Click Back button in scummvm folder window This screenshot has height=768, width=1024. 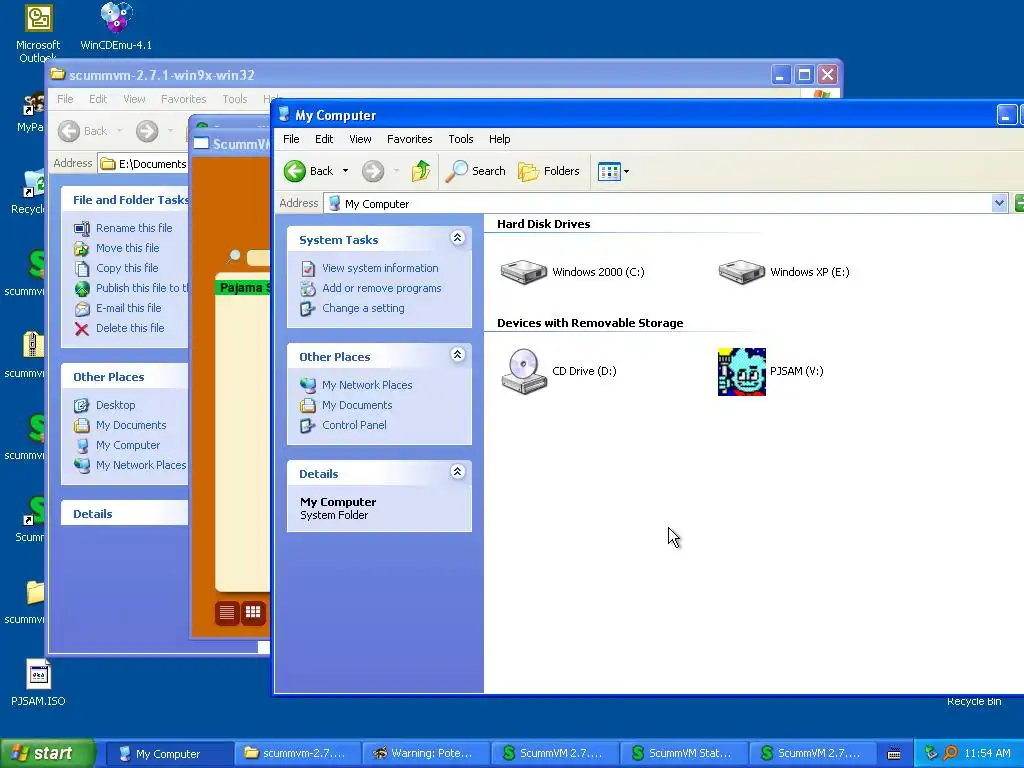click(x=82, y=131)
